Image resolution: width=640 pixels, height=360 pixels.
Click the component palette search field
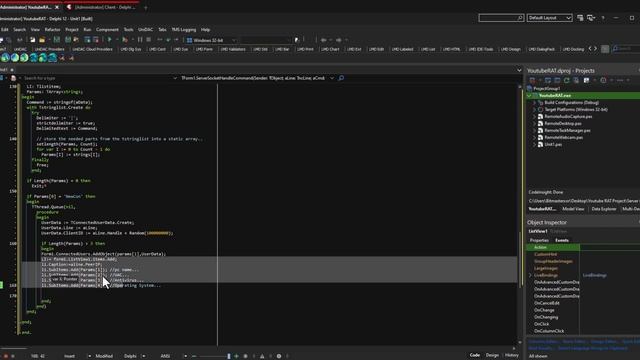[x=626, y=49]
